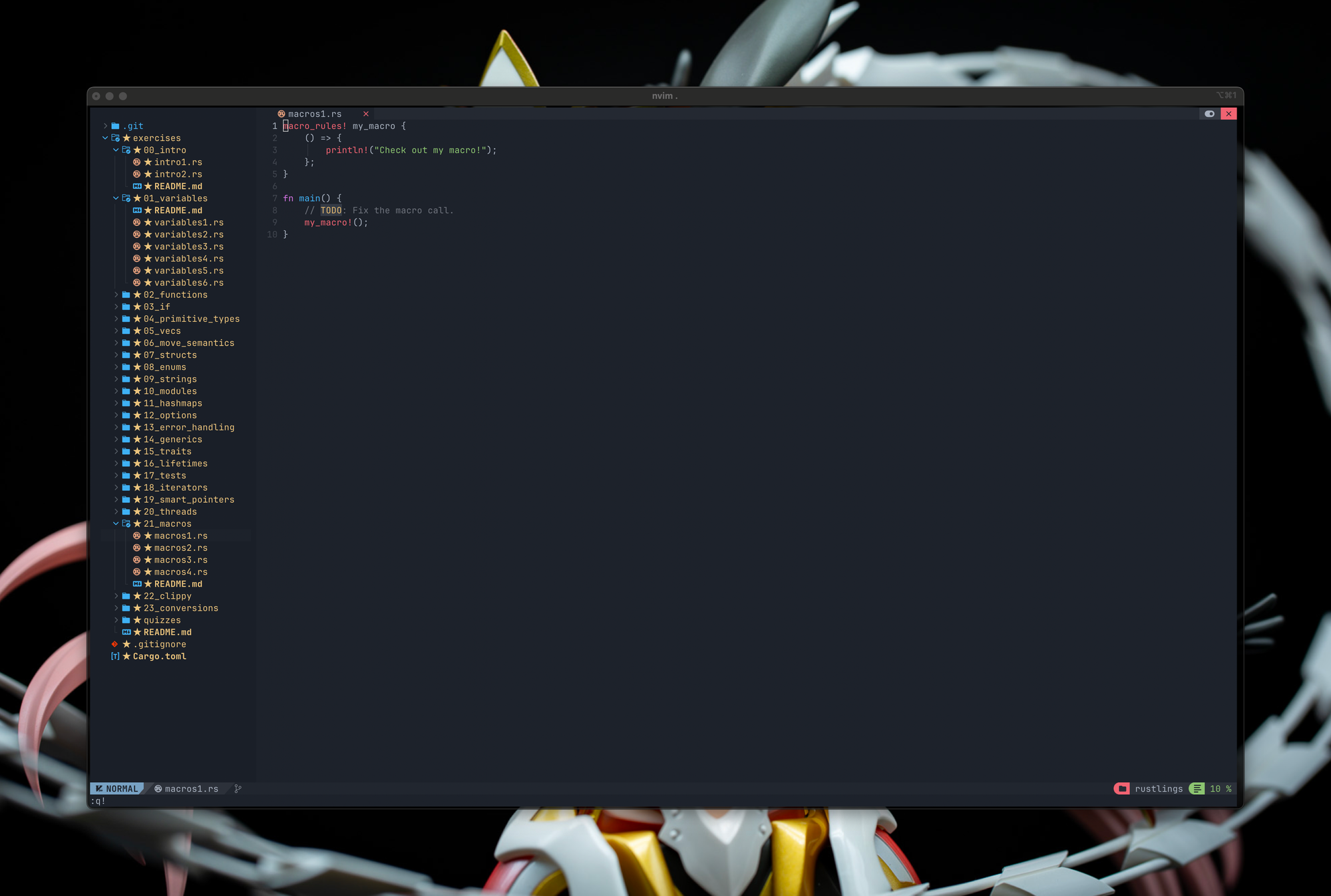
Task: Open variables4.rs in the file tree
Action: pyautogui.click(x=189, y=258)
